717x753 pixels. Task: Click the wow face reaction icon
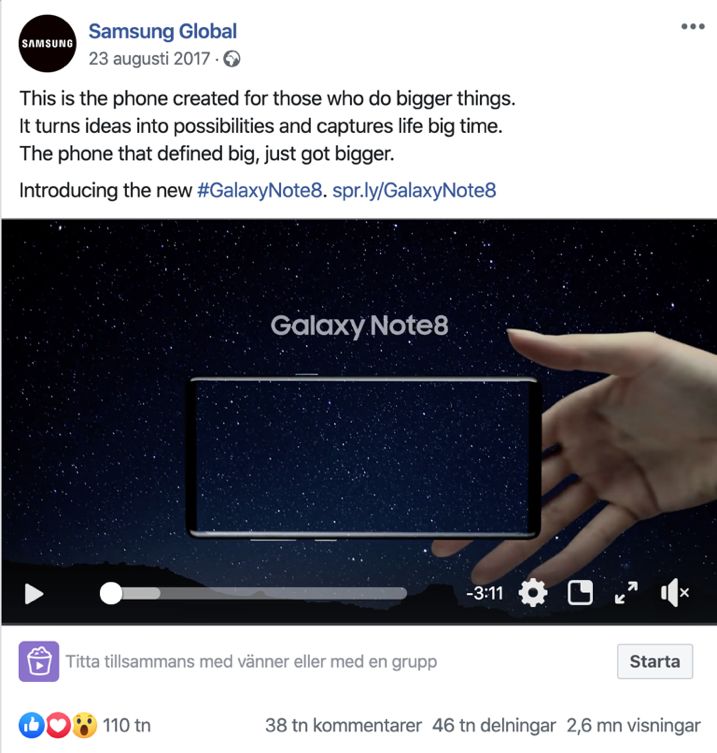tap(85, 725)
